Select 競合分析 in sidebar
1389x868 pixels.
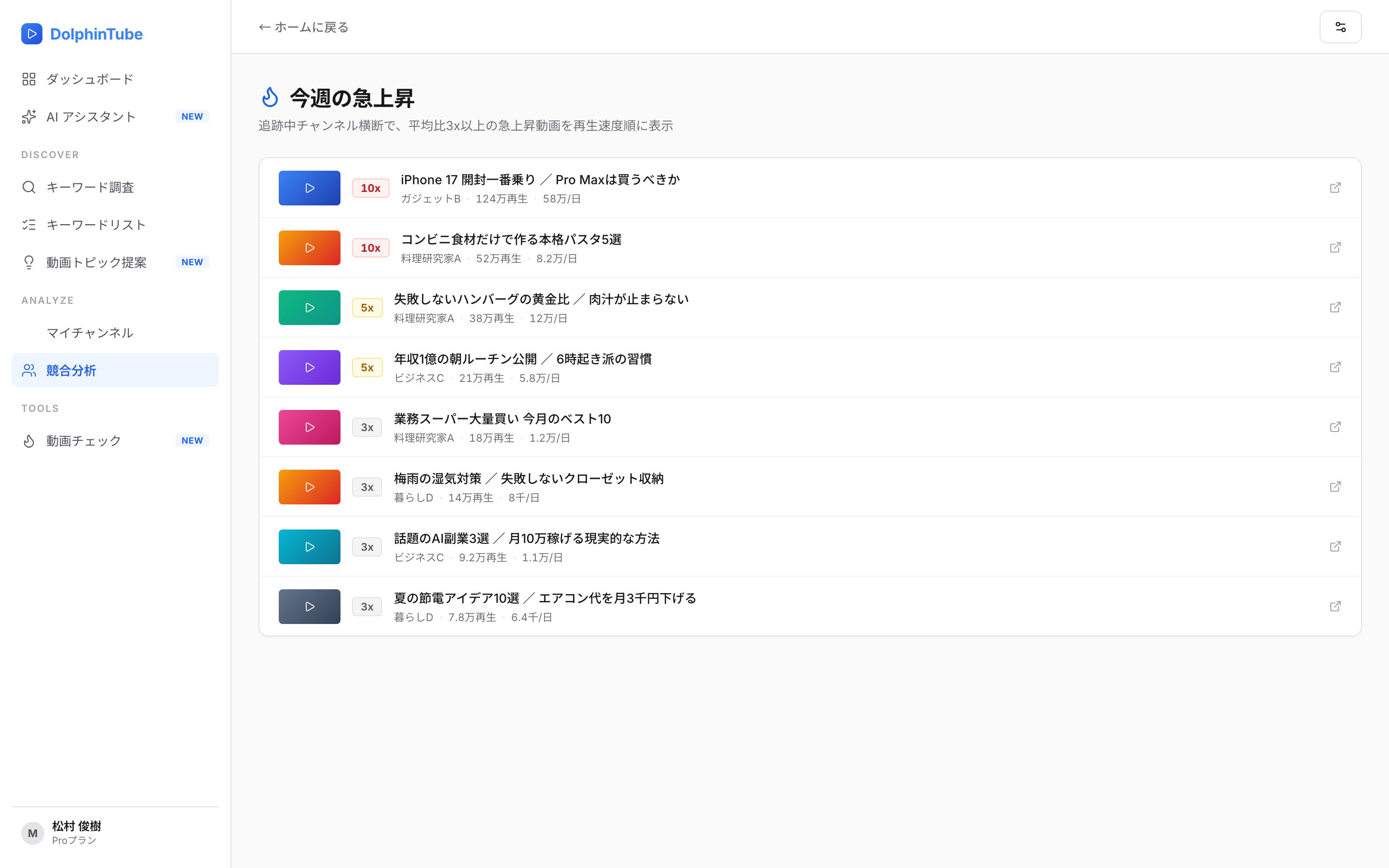click(x=115, y=370)
